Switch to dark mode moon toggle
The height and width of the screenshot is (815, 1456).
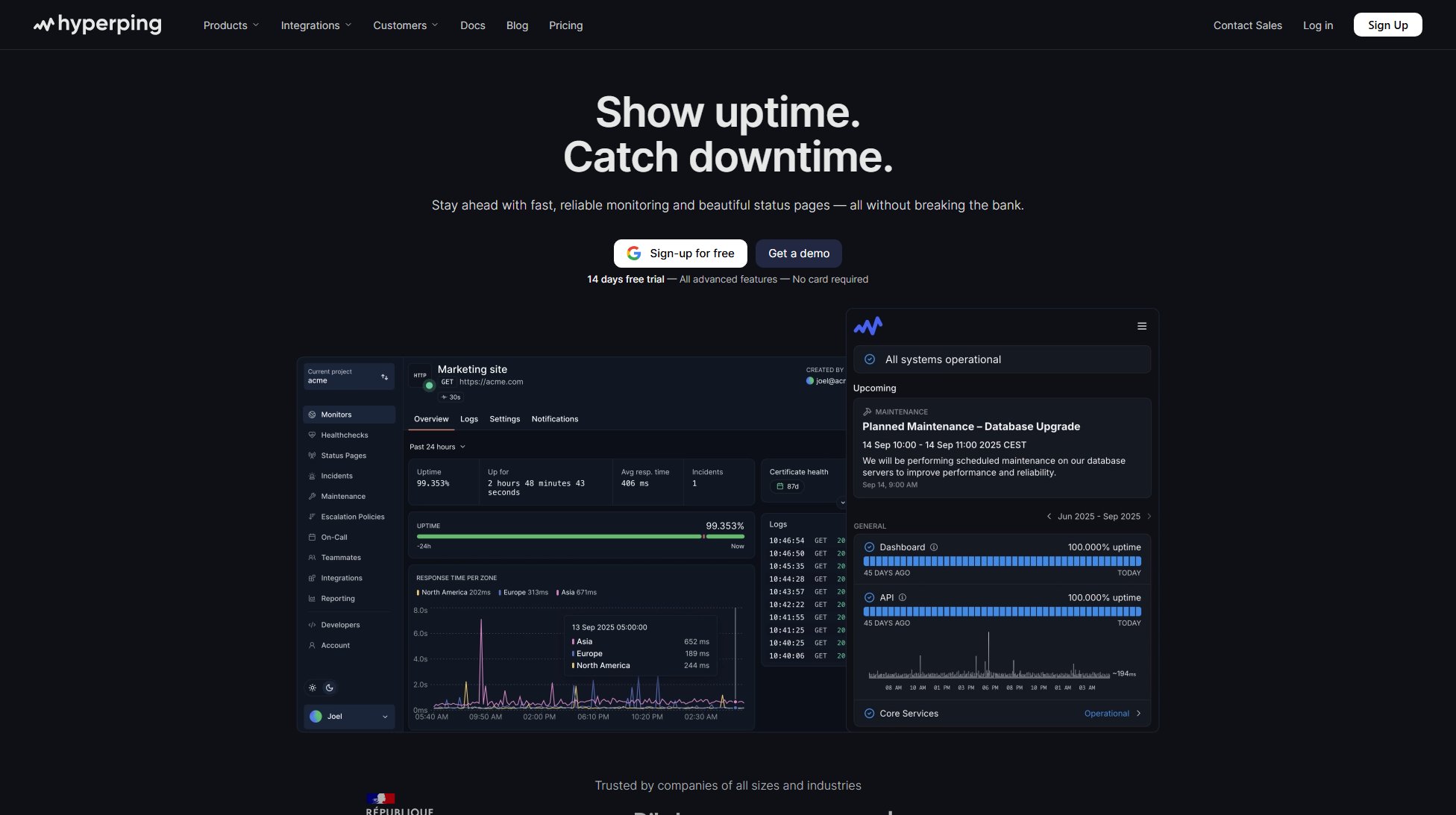click(x=330, y=687)
